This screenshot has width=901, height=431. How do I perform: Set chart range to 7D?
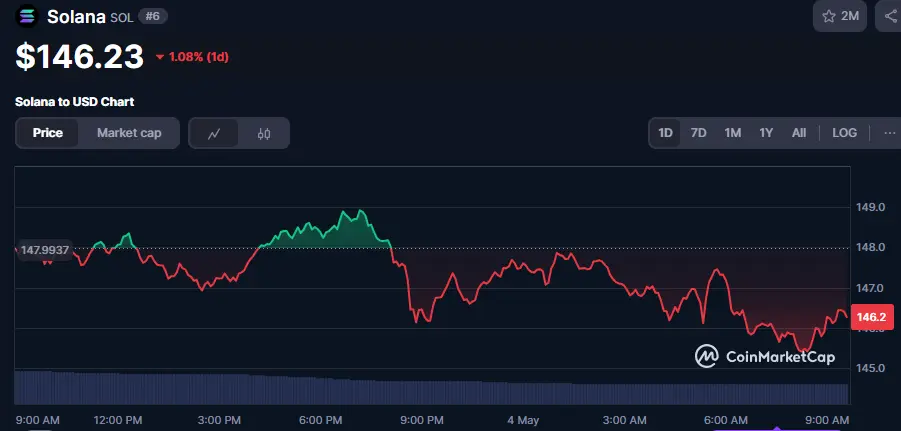pos(698,133)
